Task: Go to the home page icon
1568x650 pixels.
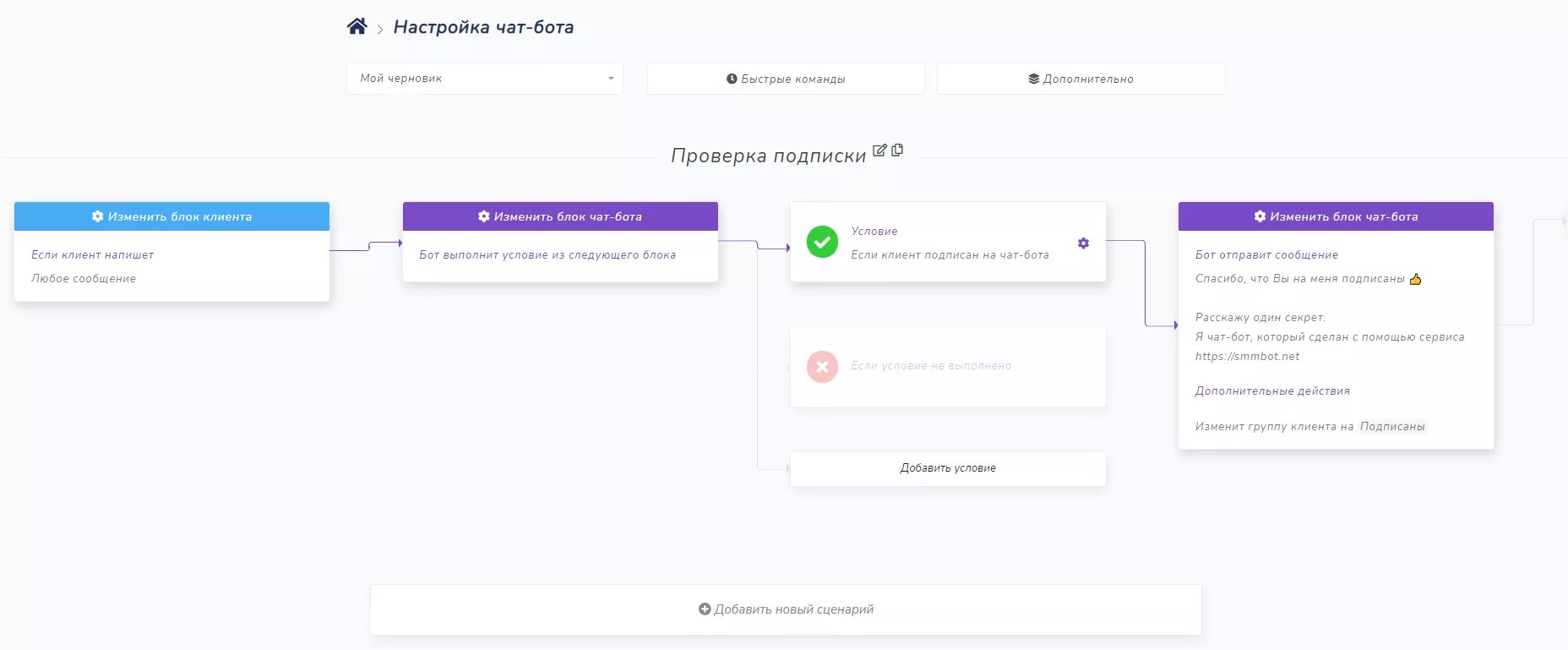Action: pos(357,26)
